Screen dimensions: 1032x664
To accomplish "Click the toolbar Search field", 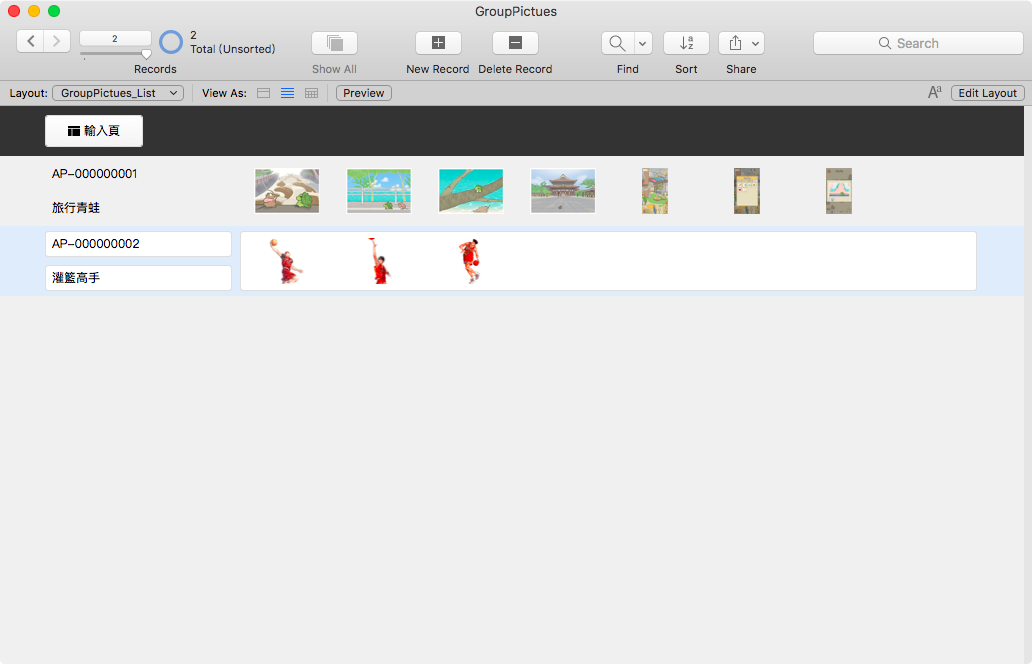I will click(x=918, y=43).
